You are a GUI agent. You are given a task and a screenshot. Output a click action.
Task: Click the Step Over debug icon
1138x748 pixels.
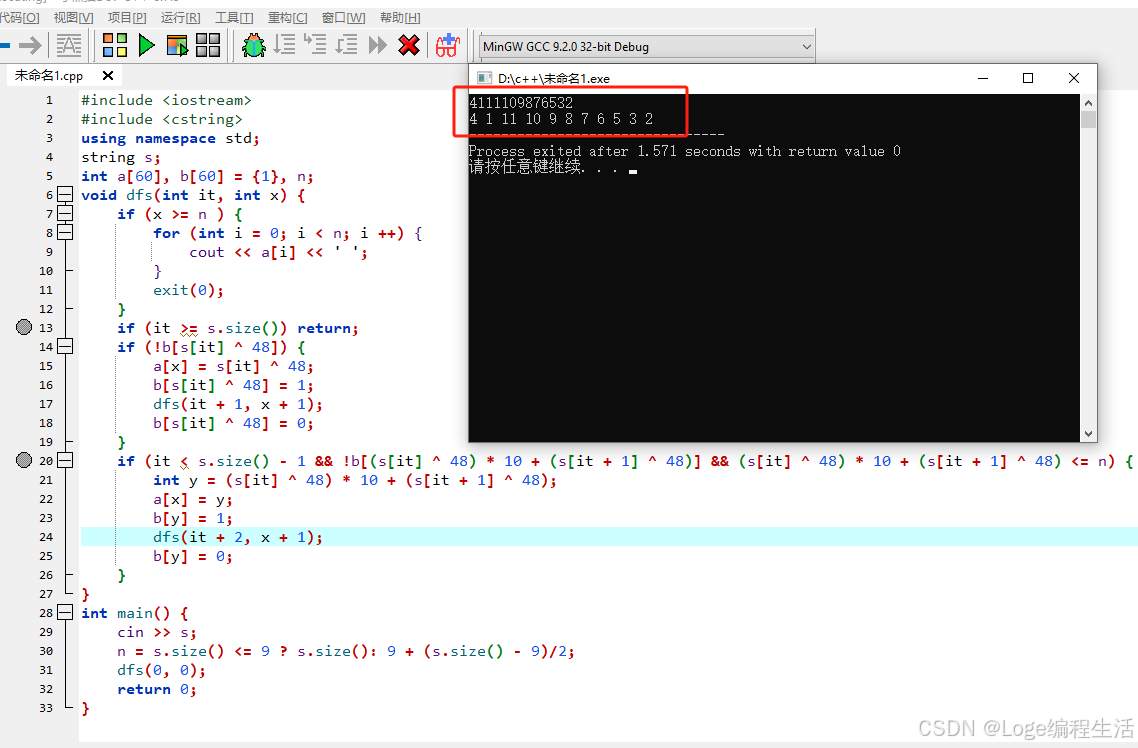click(x=284, y=46)
